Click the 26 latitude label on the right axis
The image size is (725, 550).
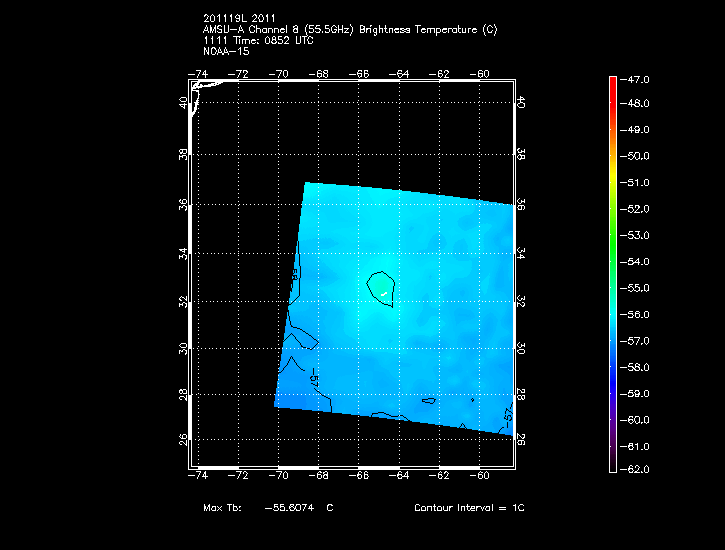point(521,438)
